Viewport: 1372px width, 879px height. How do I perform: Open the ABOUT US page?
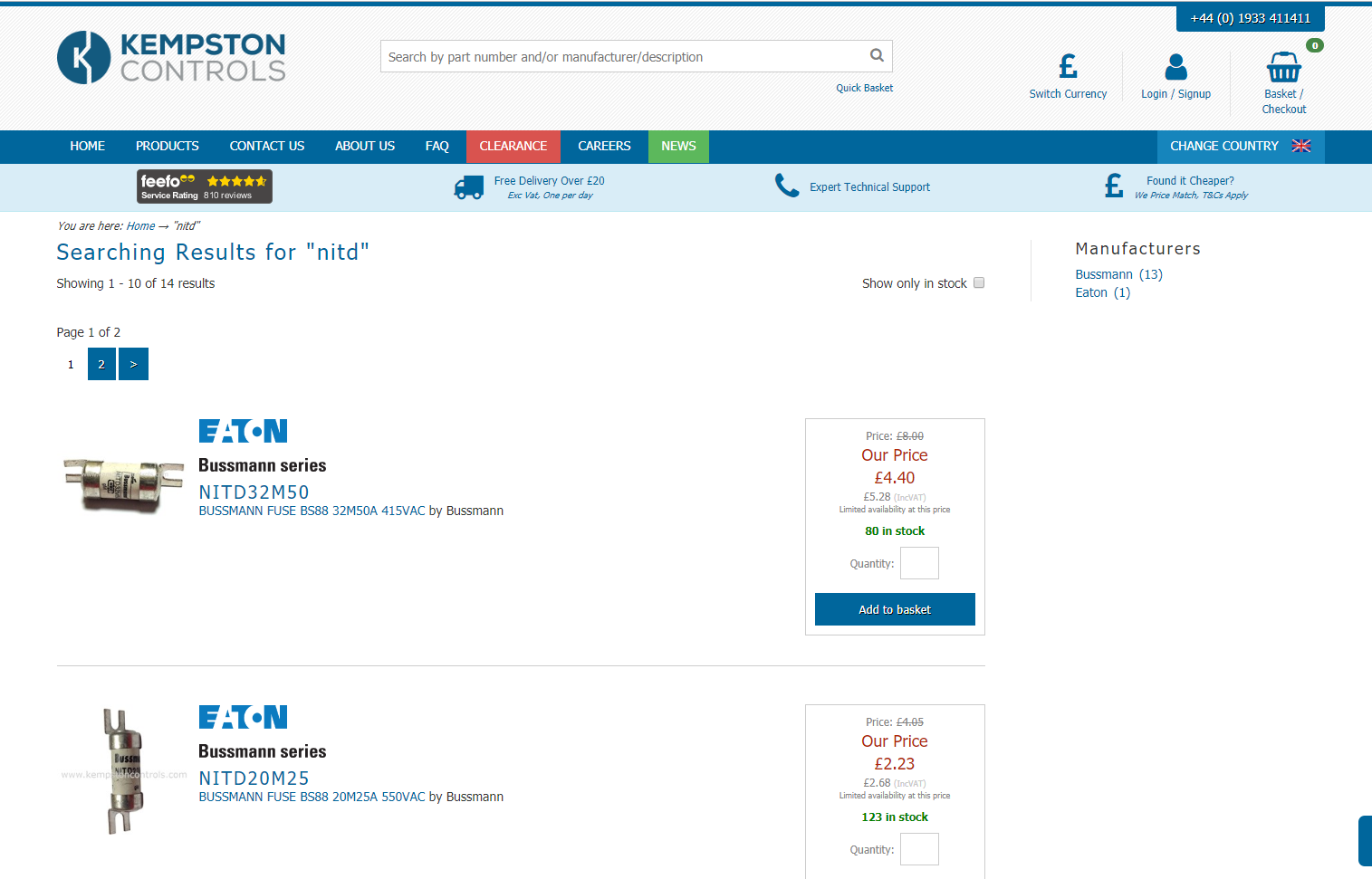point(365,146)
